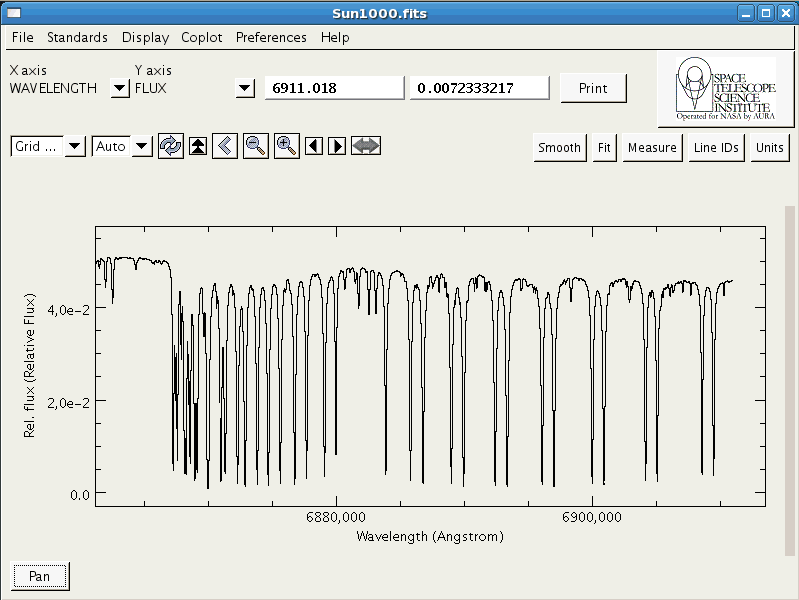Expand the Grid options dropdown
The height and width of the screenshot is (600, 799).
tap(74, 147)
